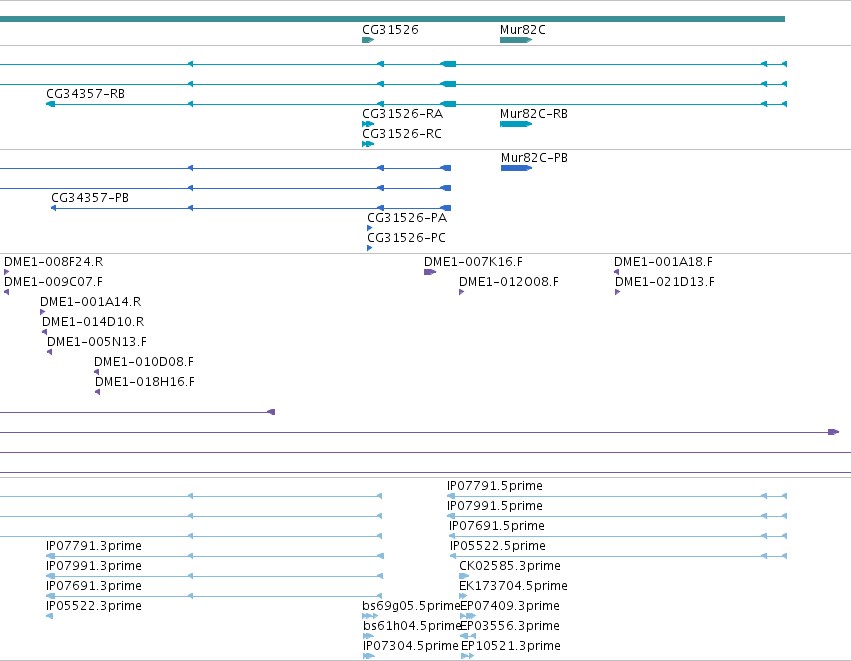Select the DME1-001A18.F feature label

click(x=663, y=262)
